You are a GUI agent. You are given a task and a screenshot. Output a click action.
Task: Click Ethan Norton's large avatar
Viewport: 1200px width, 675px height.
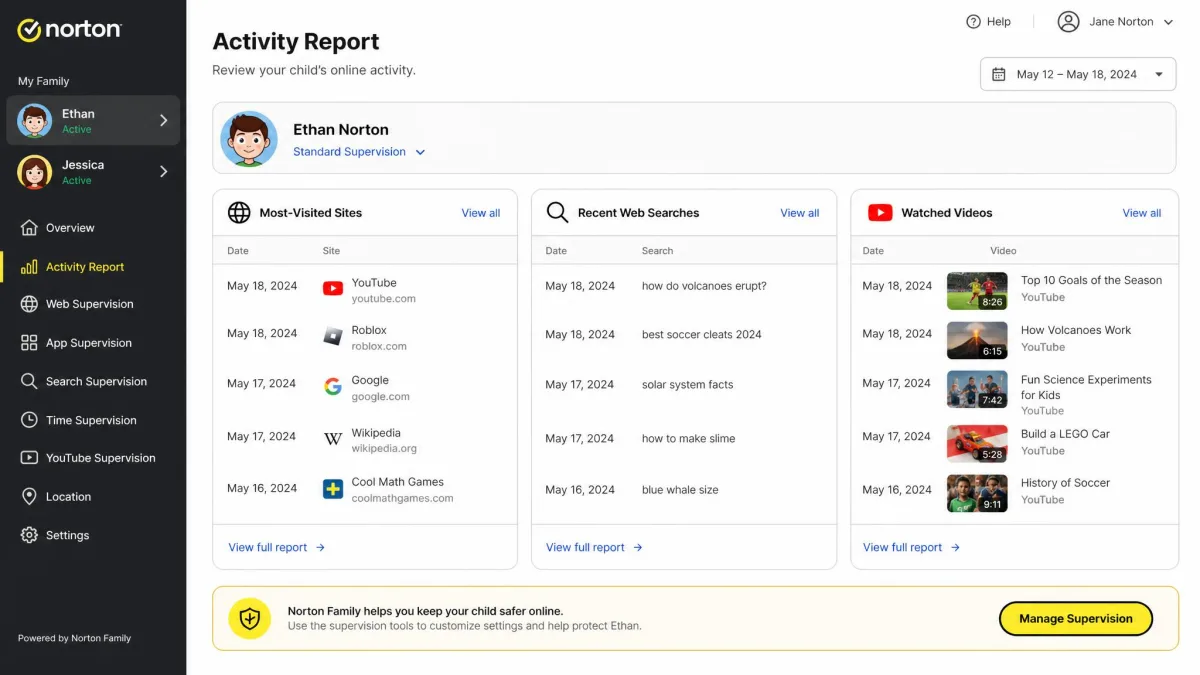(x=249, y=138)
